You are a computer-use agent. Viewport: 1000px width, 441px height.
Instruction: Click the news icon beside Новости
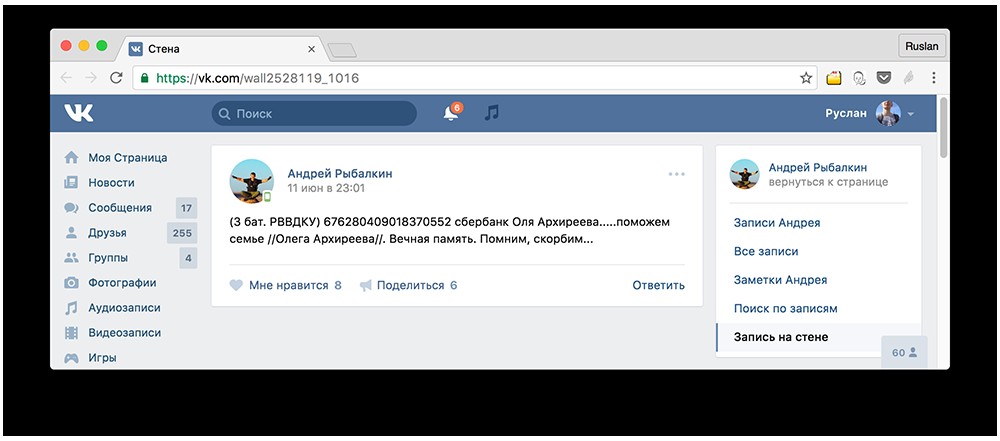(71, 183)
